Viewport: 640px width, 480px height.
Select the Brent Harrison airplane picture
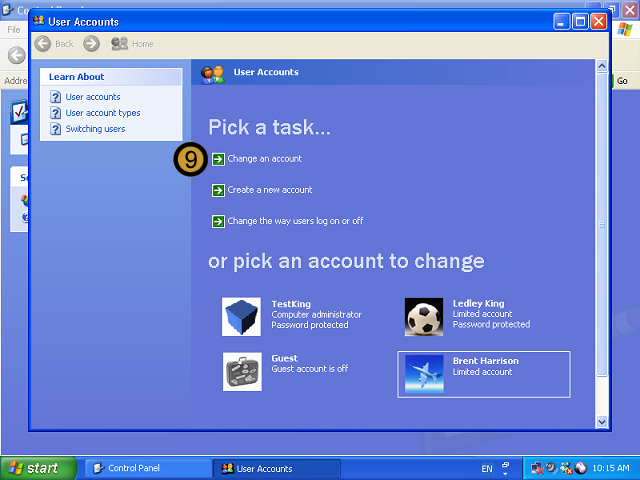click(424, 374)
